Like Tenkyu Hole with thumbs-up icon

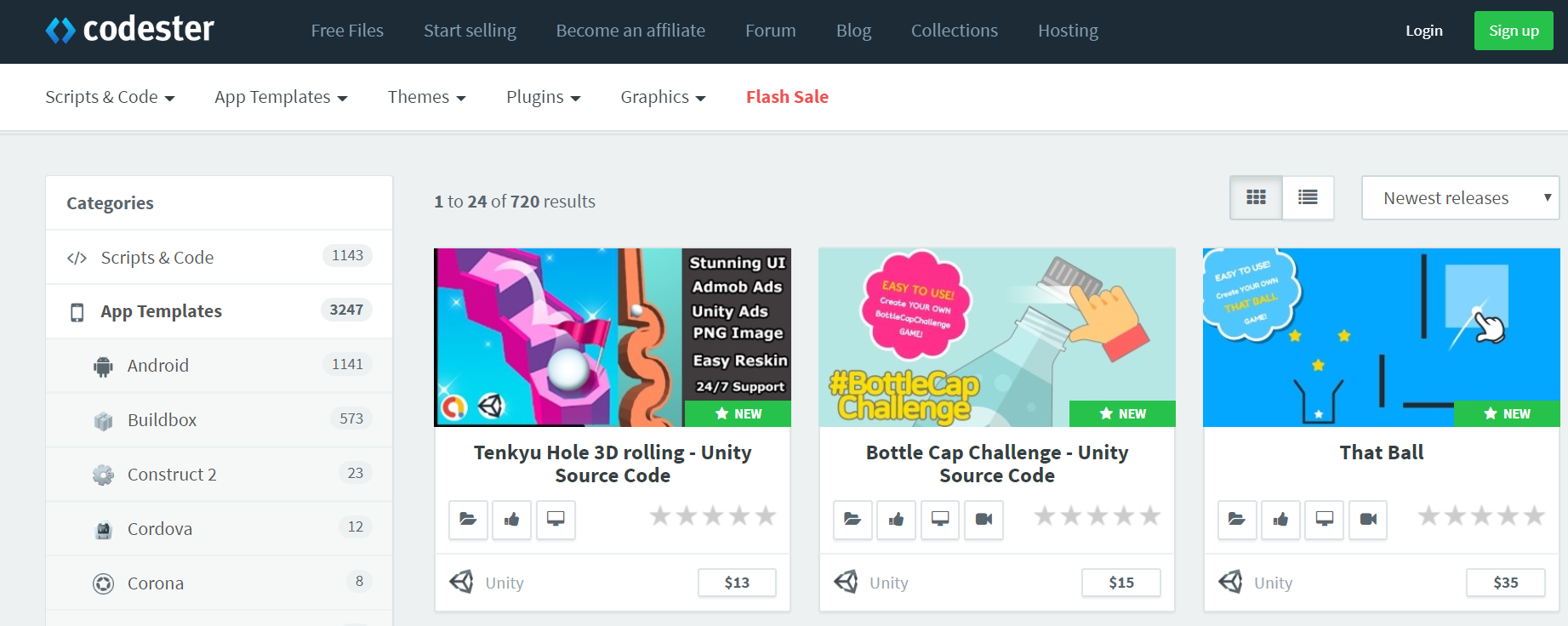coord(511,520)
